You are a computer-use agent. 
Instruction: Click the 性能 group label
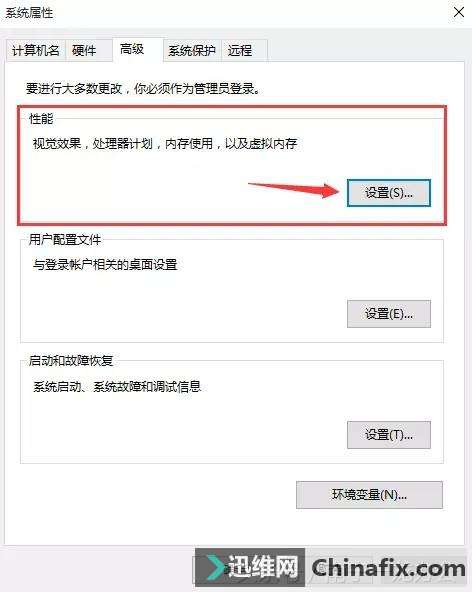pos(41,119)
